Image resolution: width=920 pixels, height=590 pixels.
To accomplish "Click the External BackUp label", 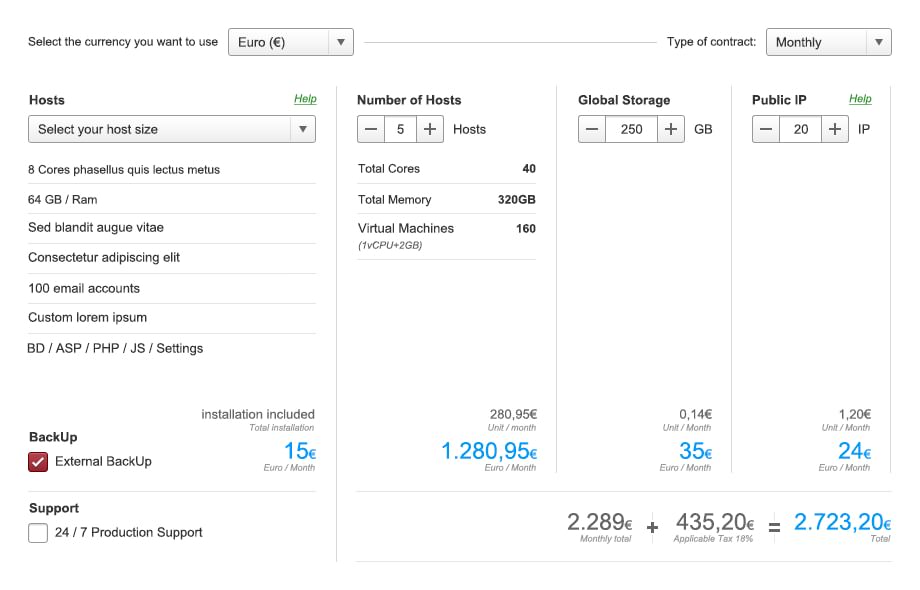I will (x=103, y=462).
